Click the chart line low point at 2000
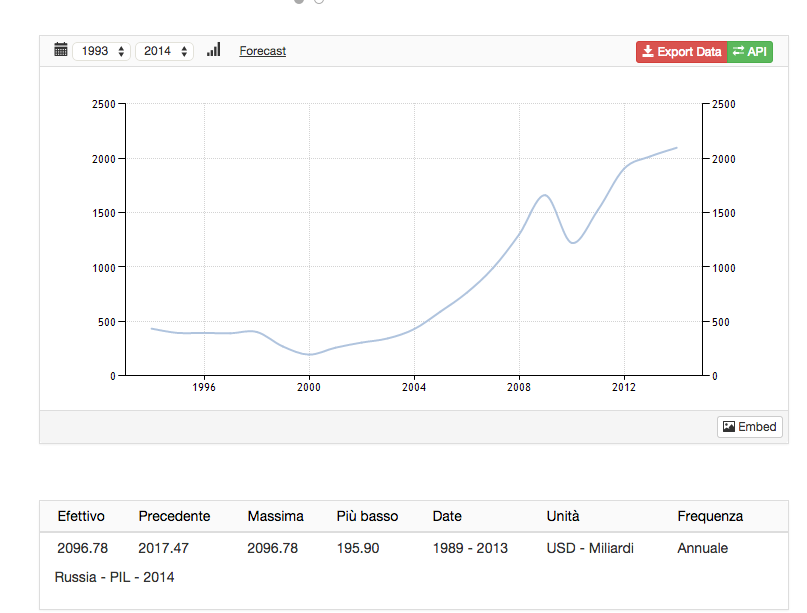This screenshot has height=613, width=807. (x=309, y=354)
